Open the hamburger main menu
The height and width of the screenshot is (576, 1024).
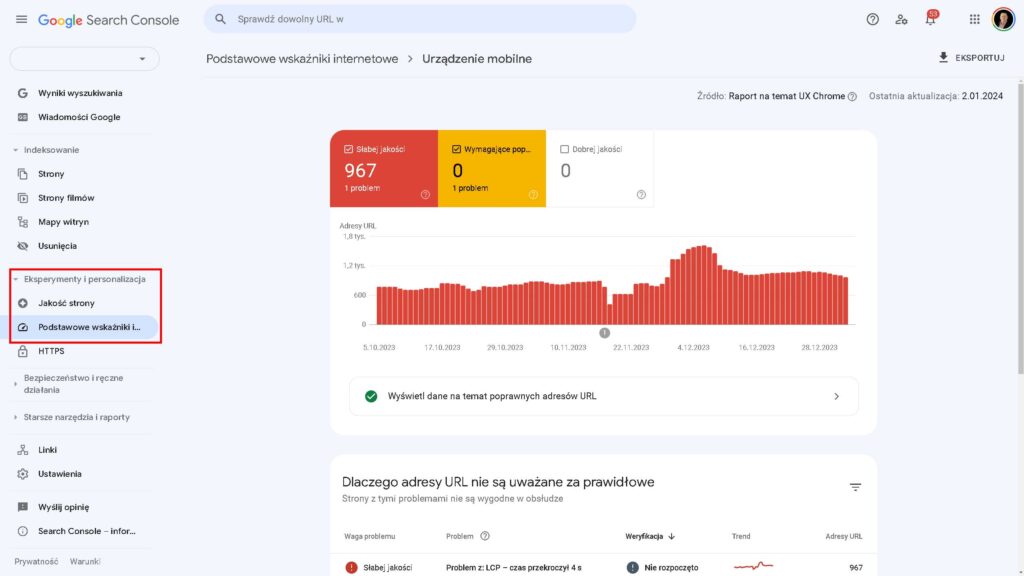tap(21, 19)
